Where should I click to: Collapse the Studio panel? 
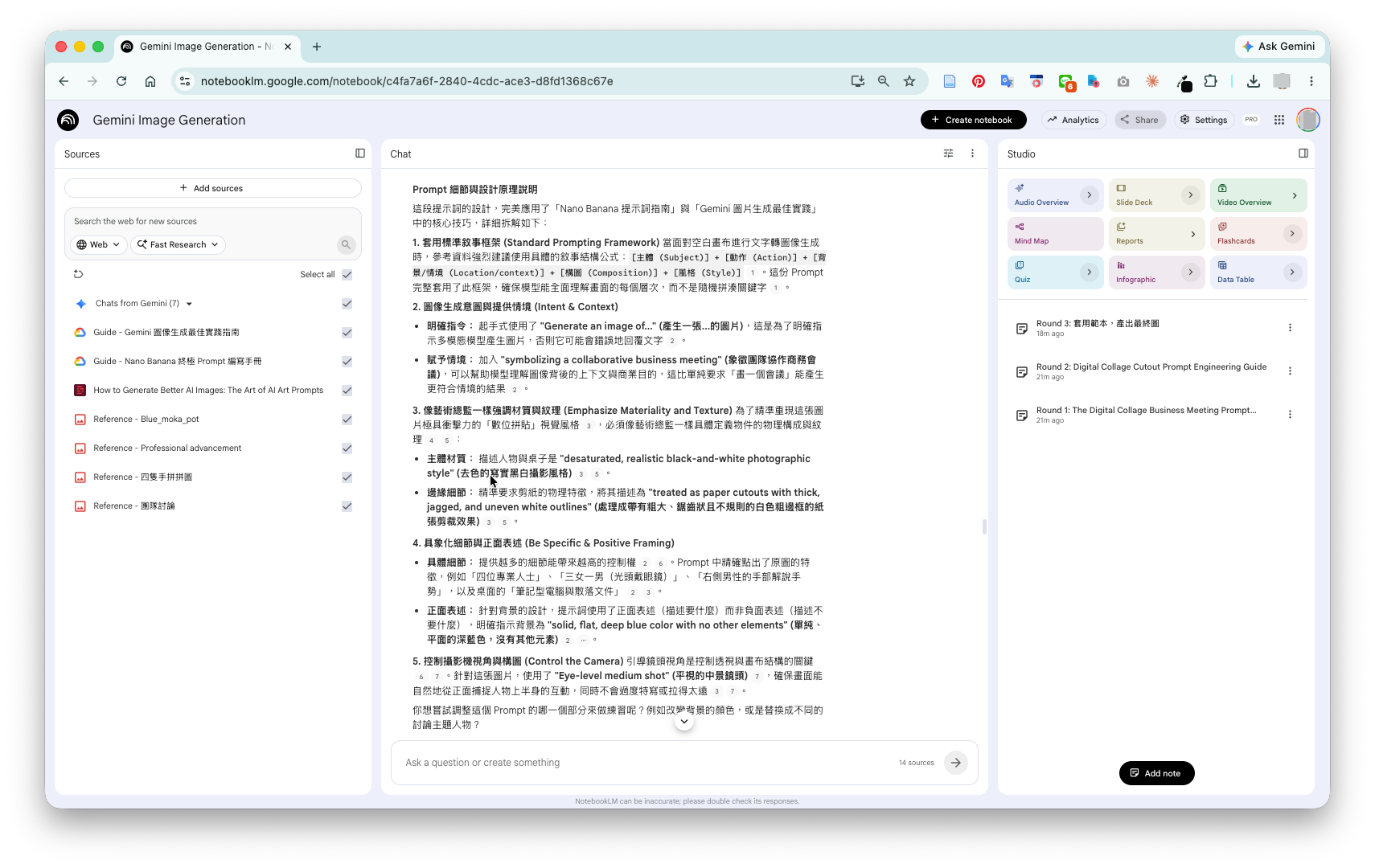click(x=1303, y=154)
